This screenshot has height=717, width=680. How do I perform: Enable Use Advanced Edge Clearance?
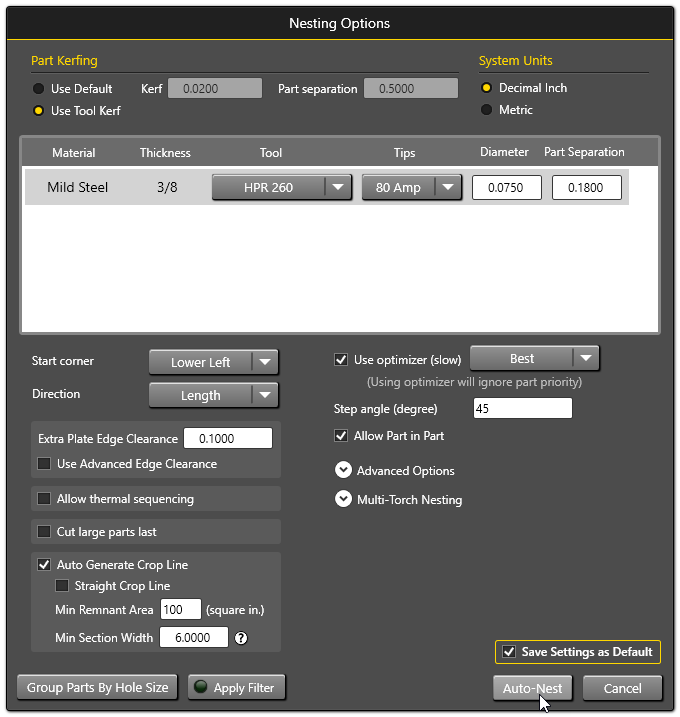[x=44, y=464]
